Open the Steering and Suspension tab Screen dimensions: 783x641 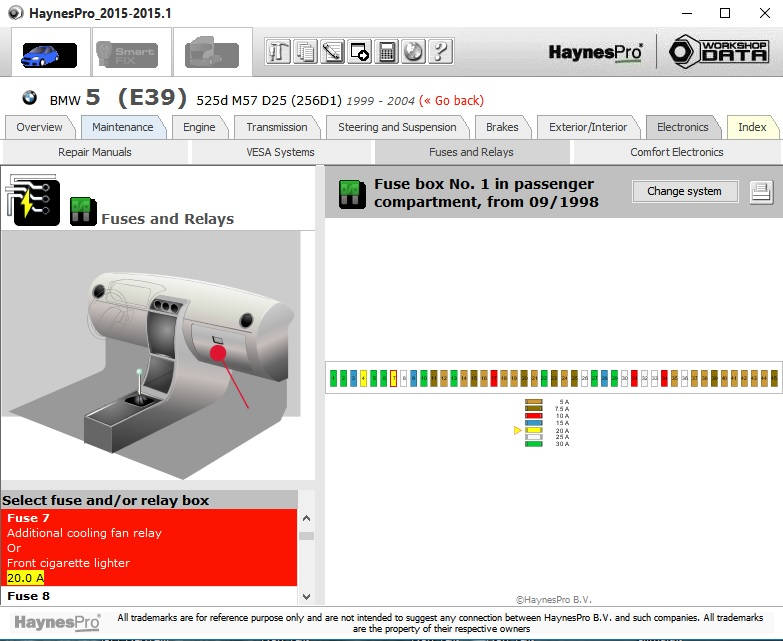coord(396,127)
